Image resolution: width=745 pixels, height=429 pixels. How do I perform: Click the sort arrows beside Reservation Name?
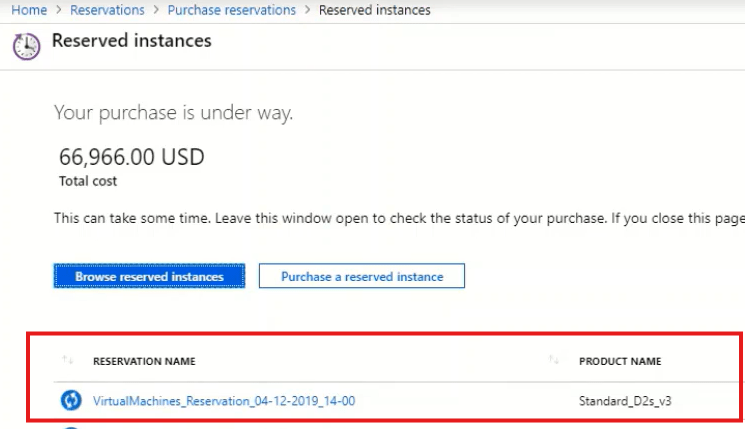tap(68, 361)
